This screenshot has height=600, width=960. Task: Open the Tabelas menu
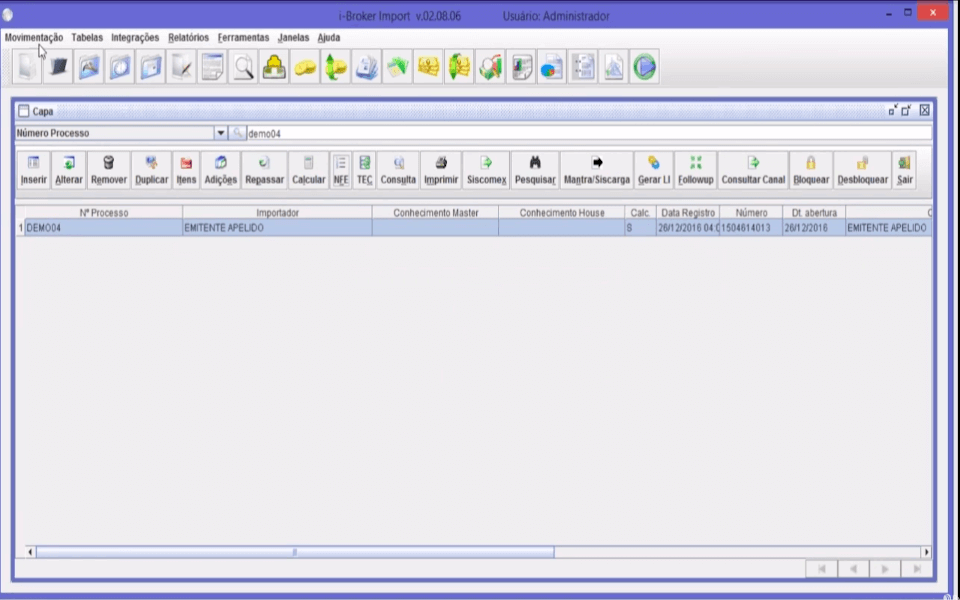(x=87, y=37)
